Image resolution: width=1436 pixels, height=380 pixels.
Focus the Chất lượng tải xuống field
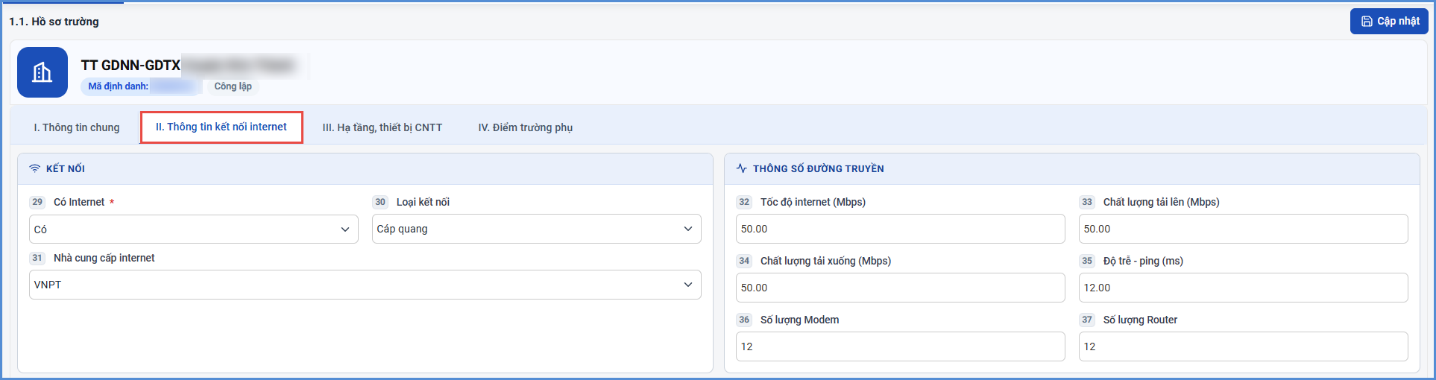901,288
